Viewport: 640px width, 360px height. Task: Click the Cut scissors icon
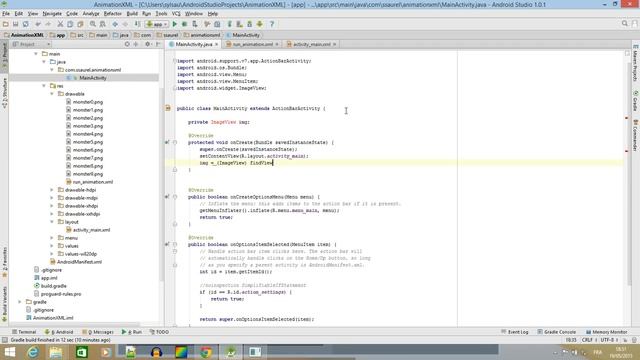click(60, 24)
